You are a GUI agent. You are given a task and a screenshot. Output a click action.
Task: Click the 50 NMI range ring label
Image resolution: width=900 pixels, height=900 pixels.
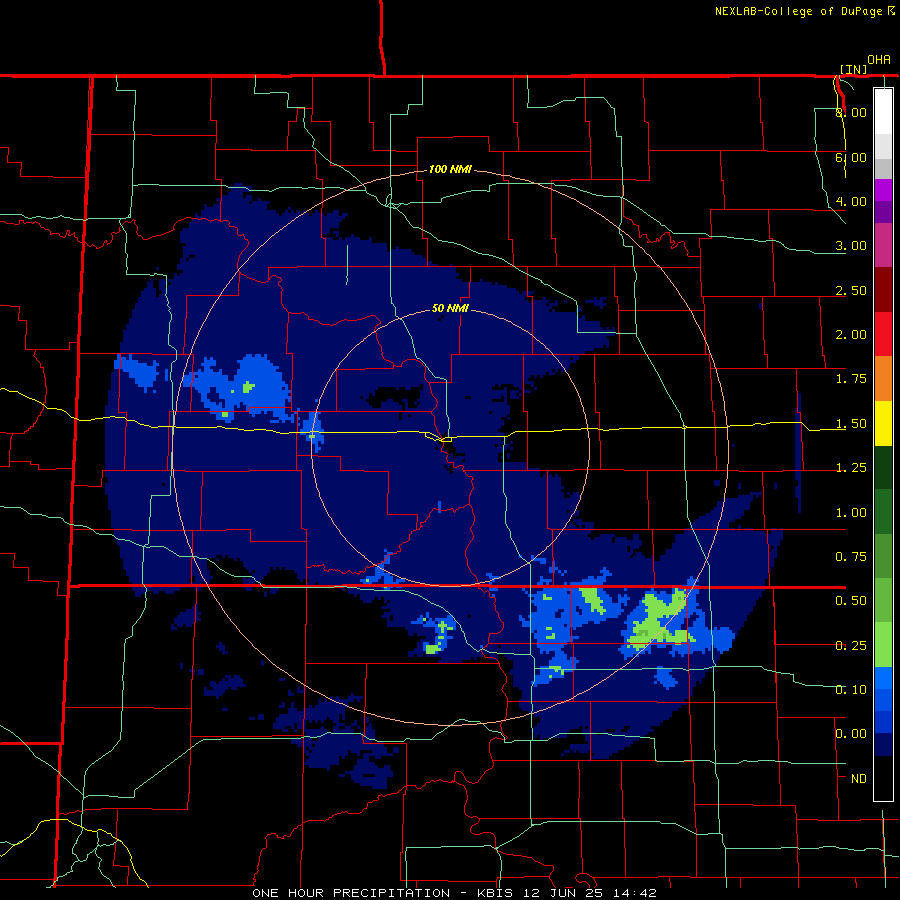450,308
